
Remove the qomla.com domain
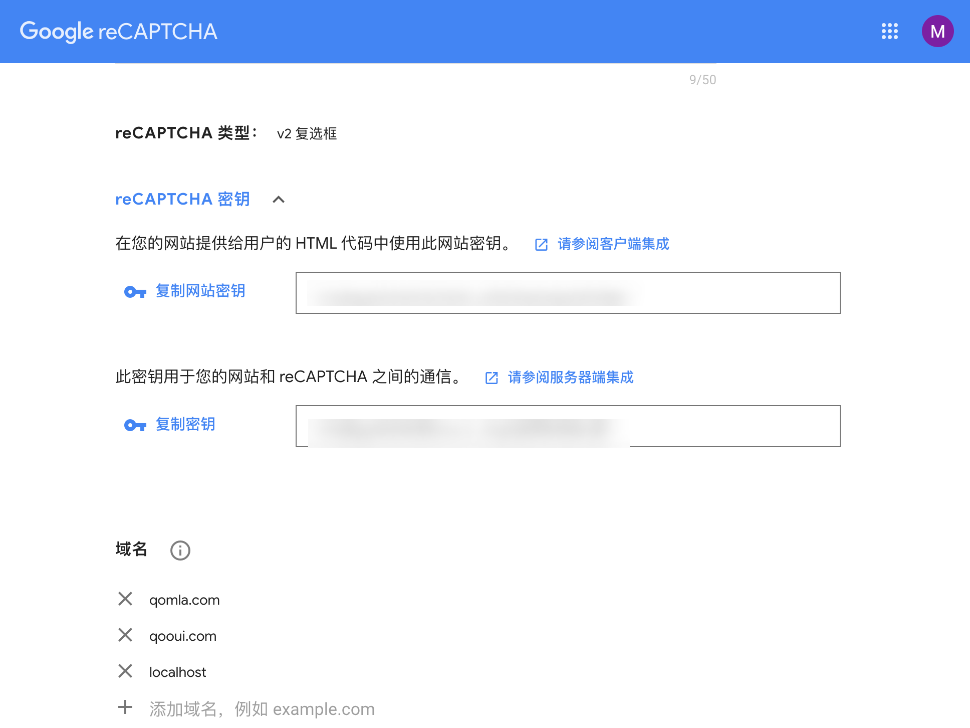point(125,599)
